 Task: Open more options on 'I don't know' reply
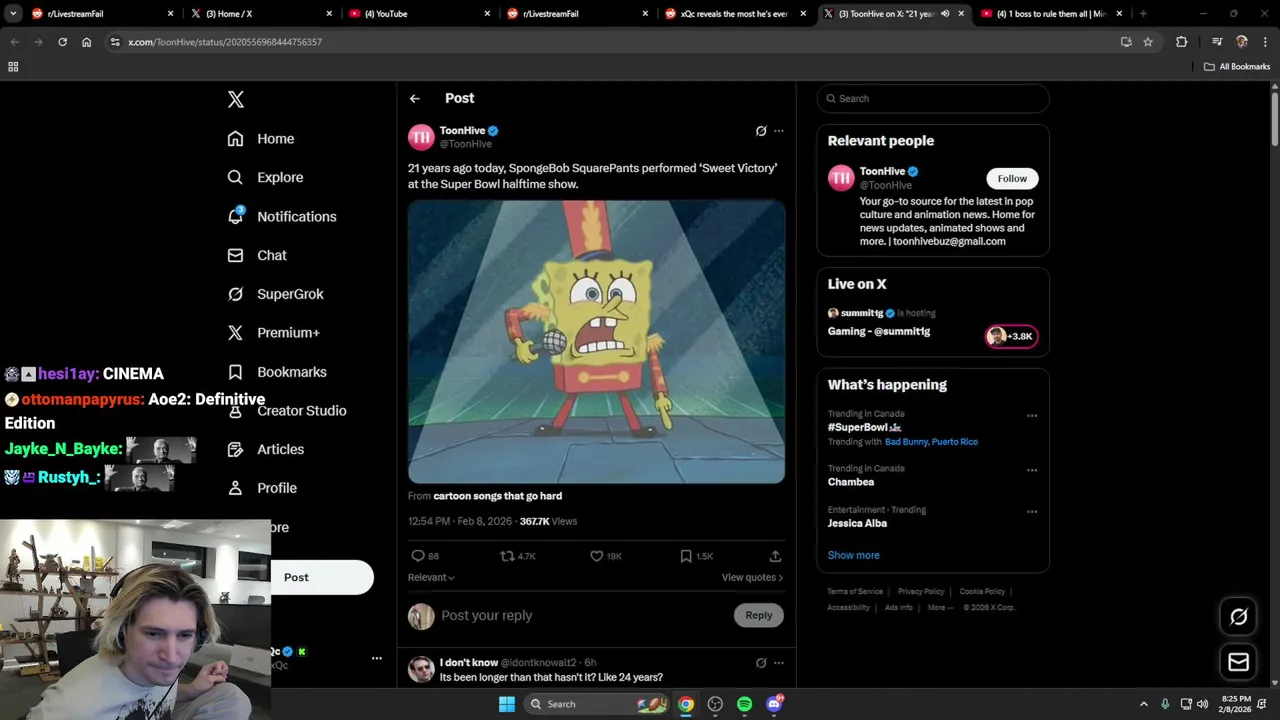tap(779, 663)
